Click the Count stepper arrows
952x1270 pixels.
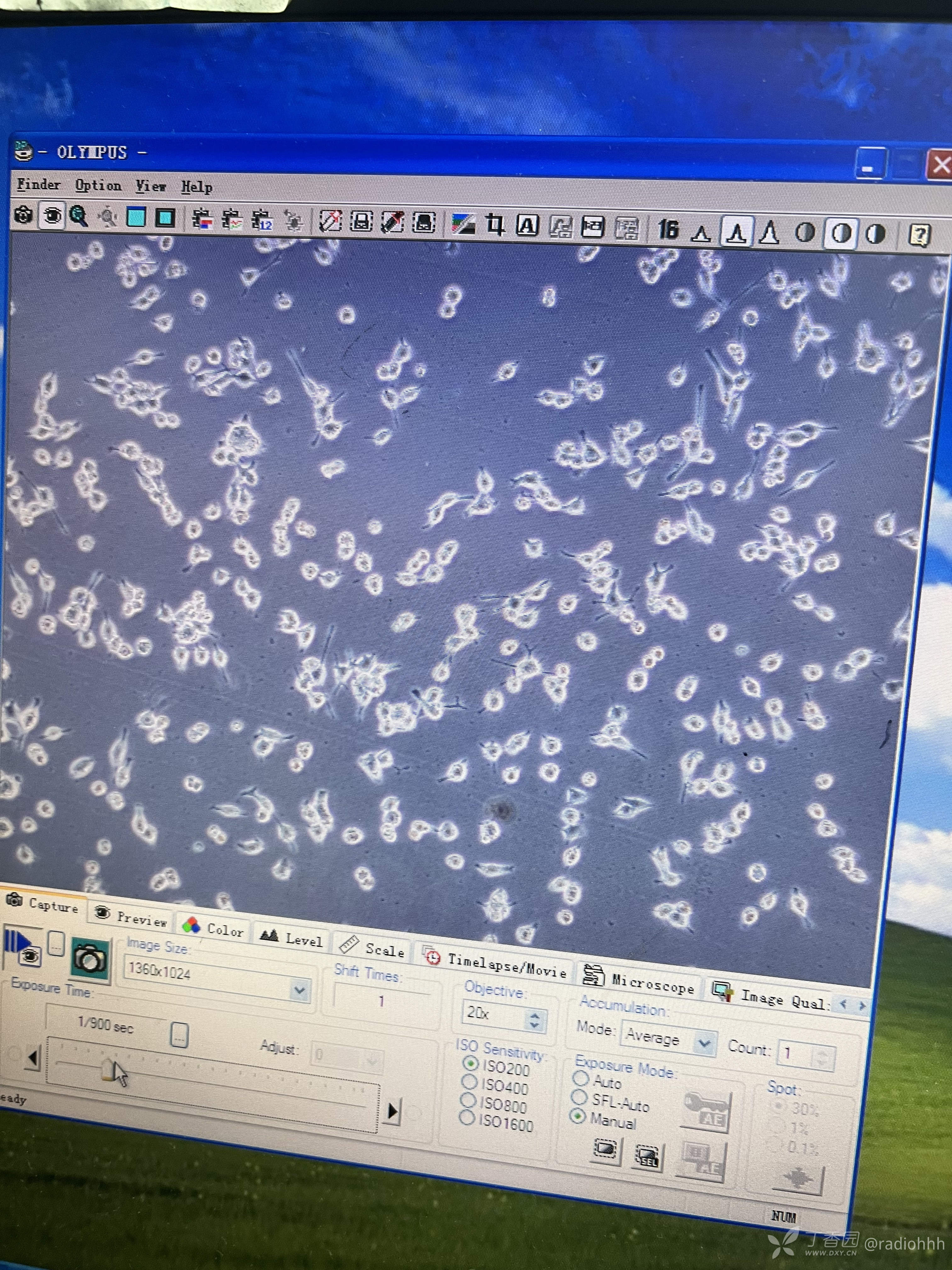click(x=823, y=1057)
